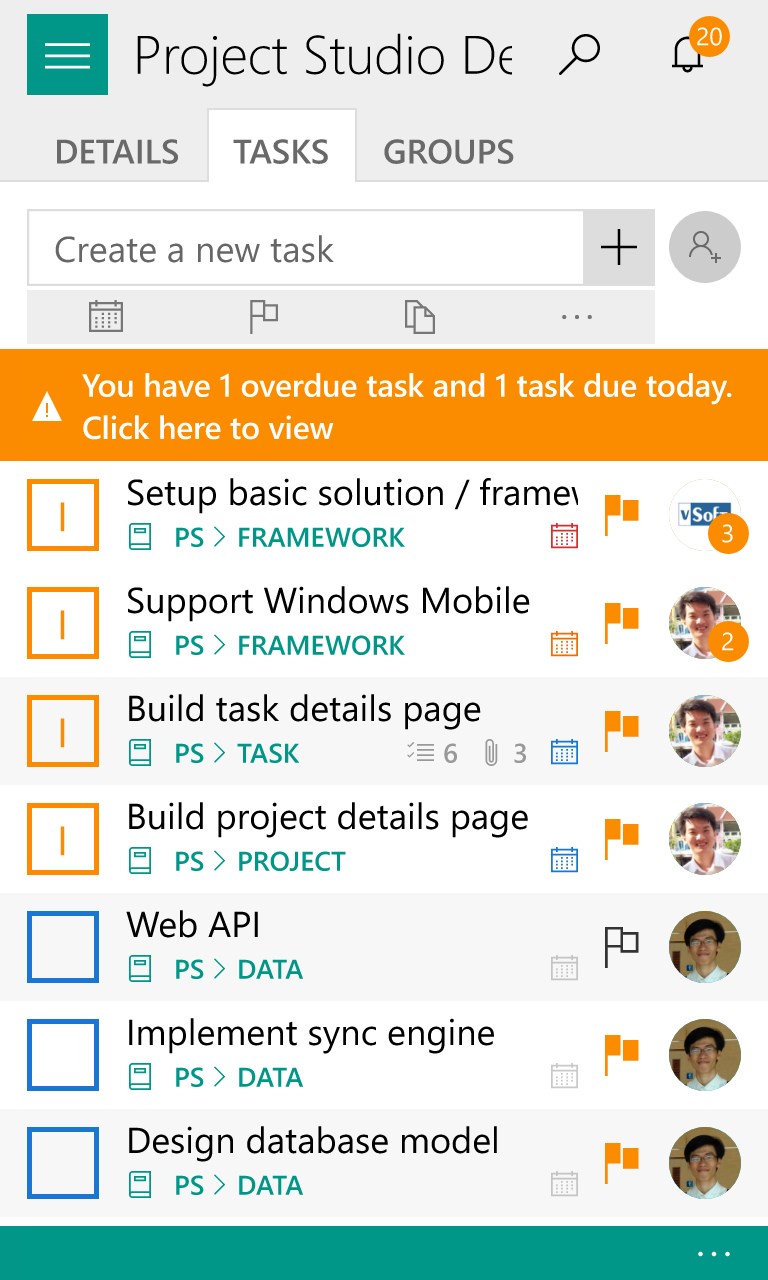Viewport: 768px width, 1280px height.
Task: Click the Create a new task field
Action: pyautogui.click(x=305, y=249)
